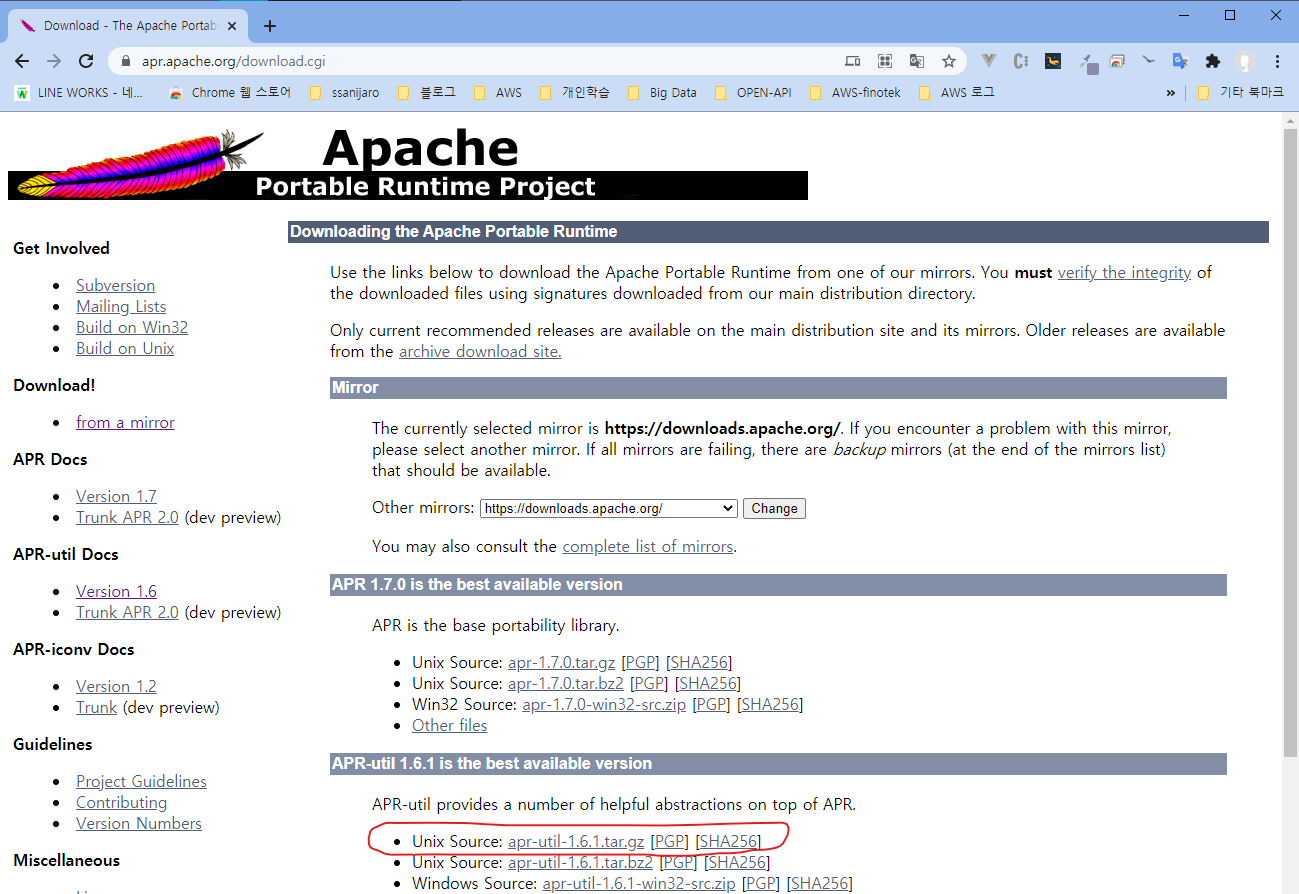1299x894 pixels.
Task: Open APR-util Docs Version 1.6 link
Action: pos(116,591)
